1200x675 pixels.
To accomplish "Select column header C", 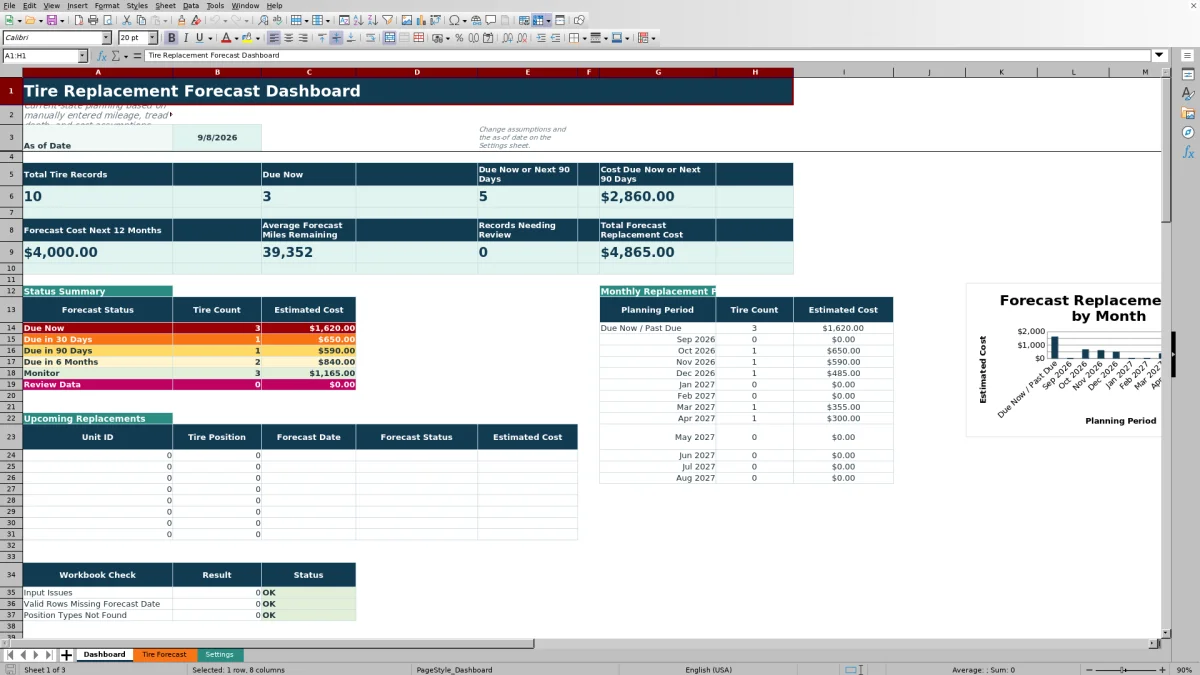I will pos(309,72).
